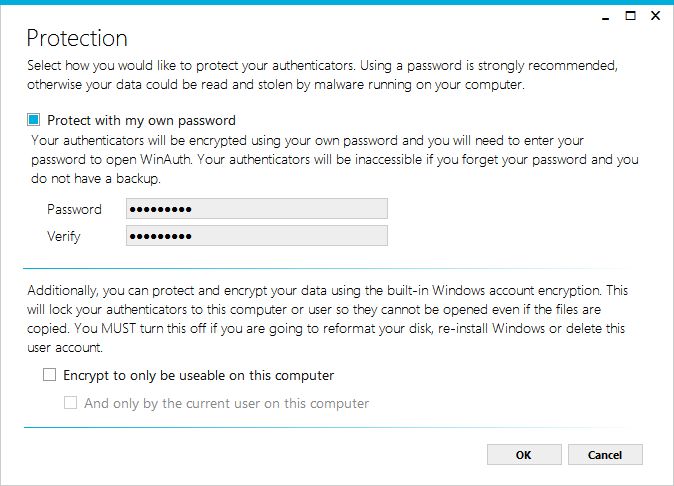
Task: Uncheck the Protect with my own password box
Action: [34, 119]
